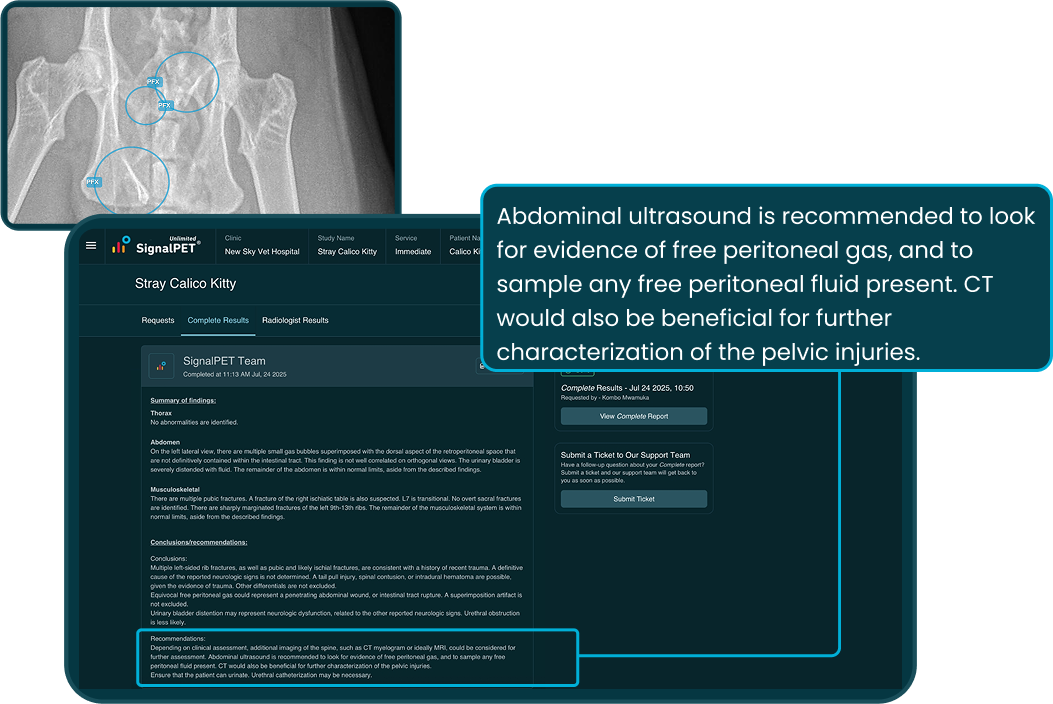Click the Study Name value in the header

(347, 252)
